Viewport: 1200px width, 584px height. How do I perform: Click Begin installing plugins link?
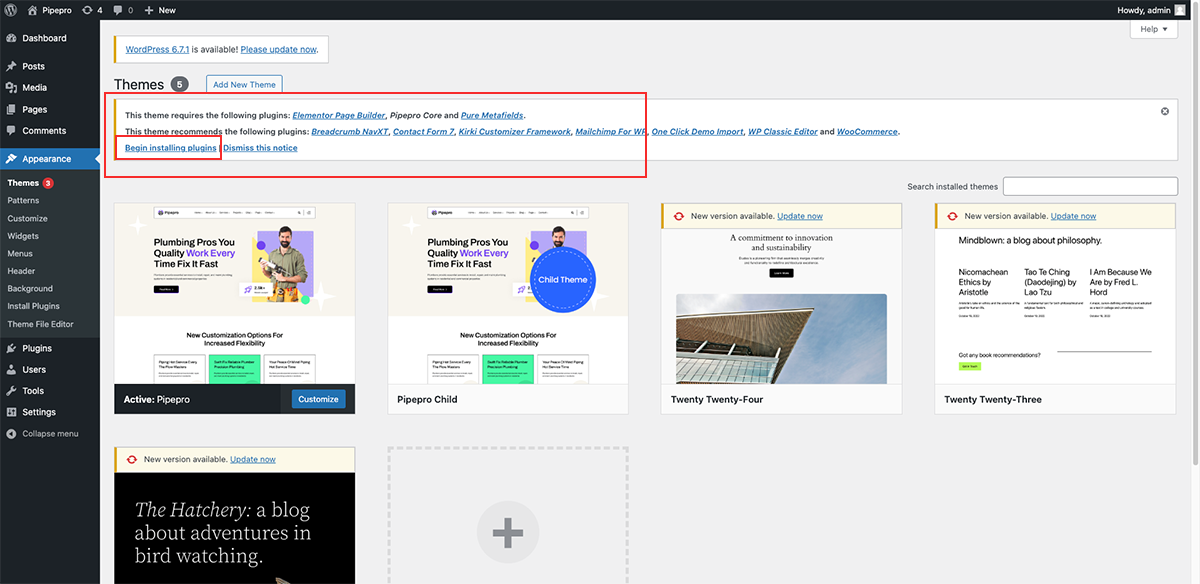point(170,148)
